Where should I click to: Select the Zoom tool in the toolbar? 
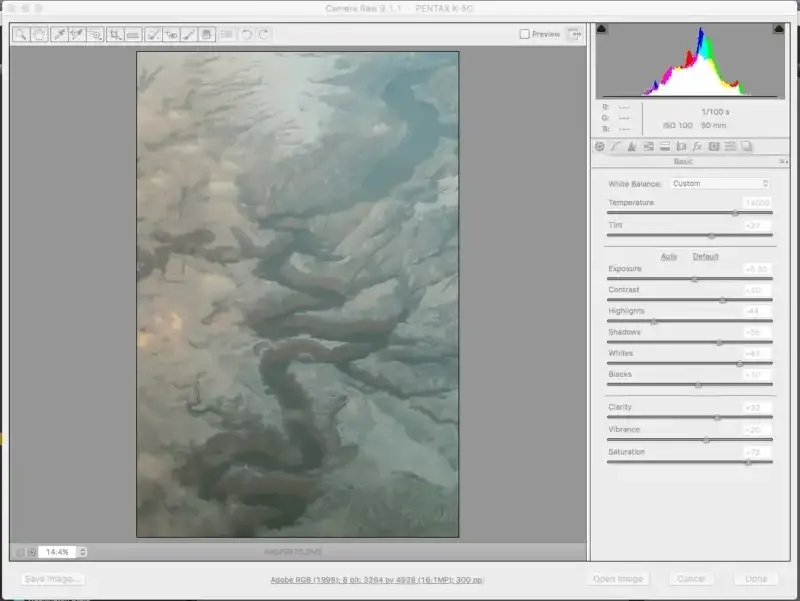tap(21, 34)
